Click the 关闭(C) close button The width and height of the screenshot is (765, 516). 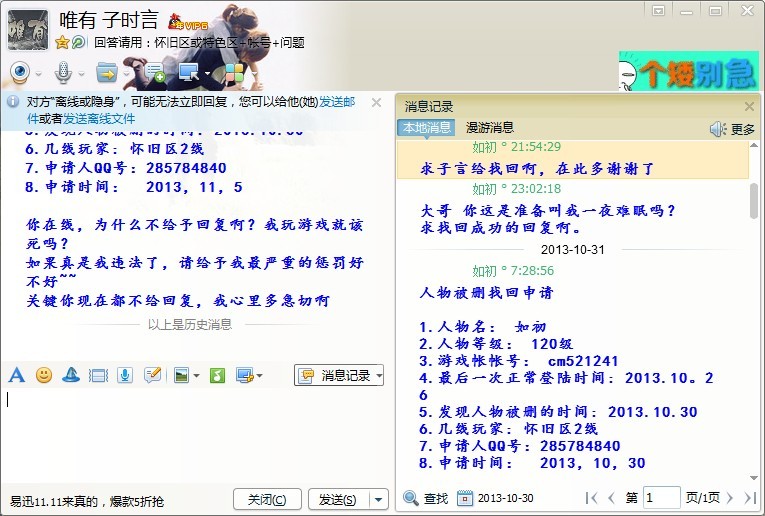pyautogui.click(x=267, y=499)
